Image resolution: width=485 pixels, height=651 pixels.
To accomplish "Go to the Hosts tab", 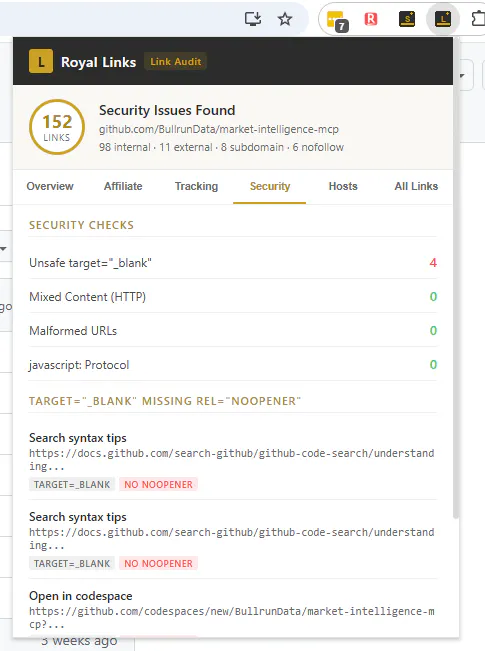I will pyautogui.click(x=343, y=186).
